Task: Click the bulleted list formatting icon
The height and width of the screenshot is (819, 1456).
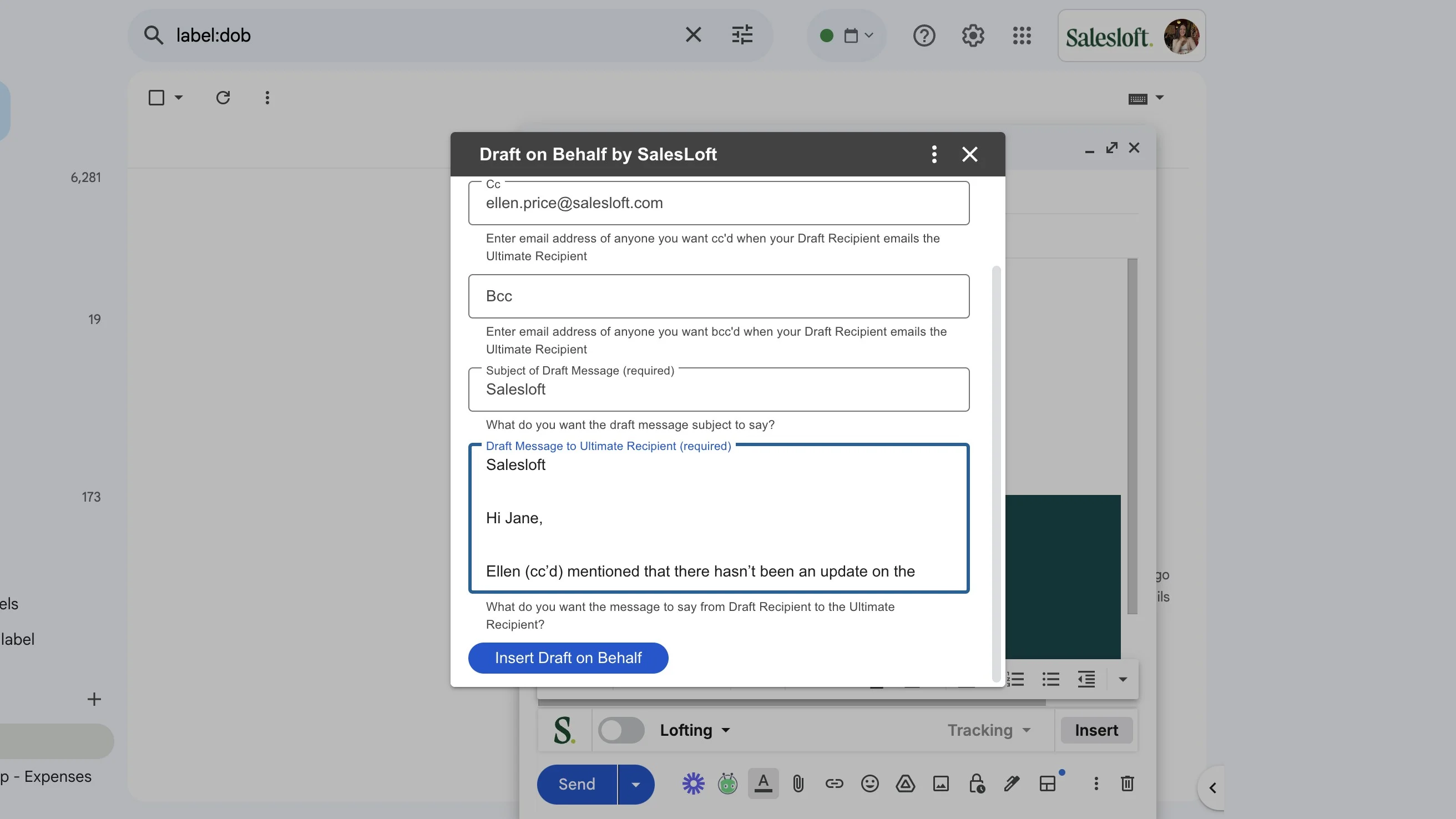Action: click(1051, 679)
